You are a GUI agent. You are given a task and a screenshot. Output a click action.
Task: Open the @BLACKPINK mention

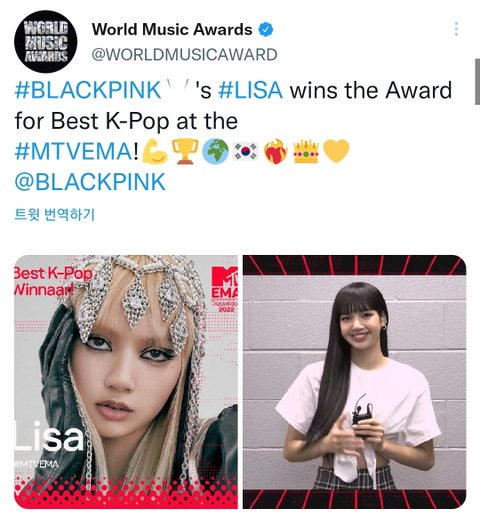click(x=90, y=182)
